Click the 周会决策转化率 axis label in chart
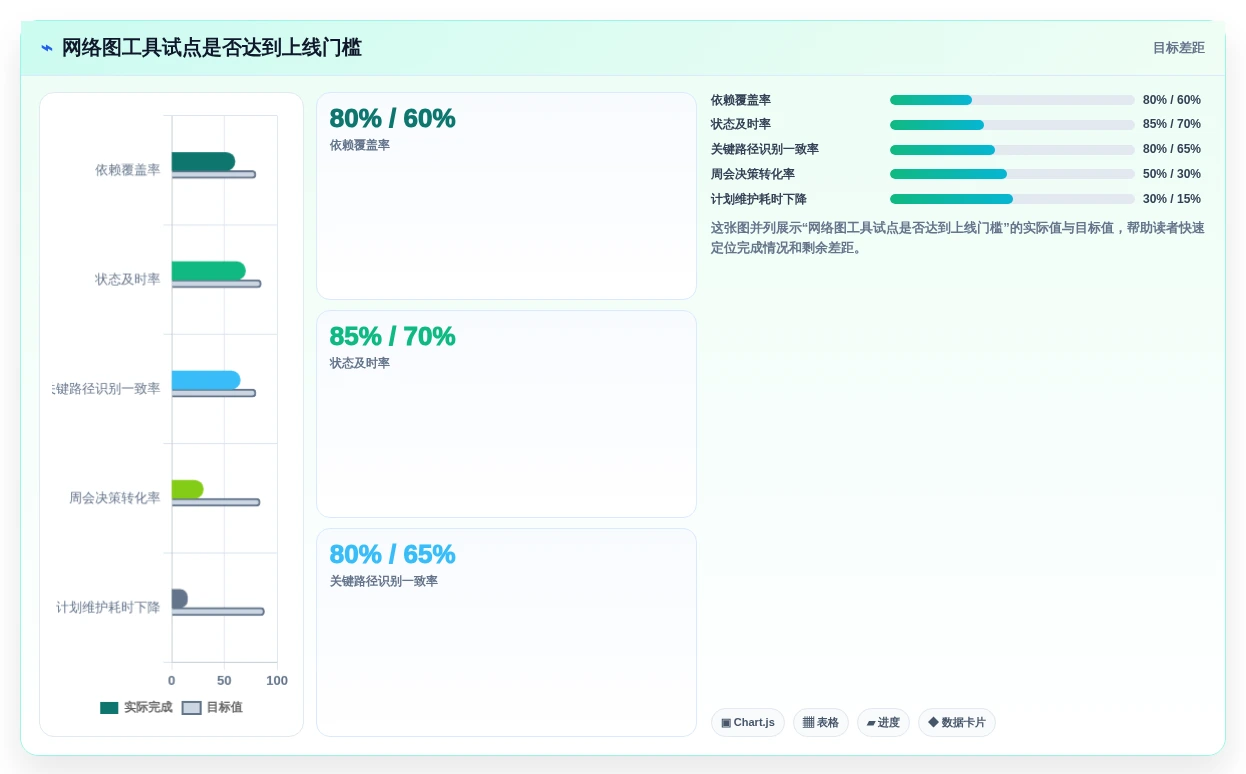 click(x=114, y=498)
